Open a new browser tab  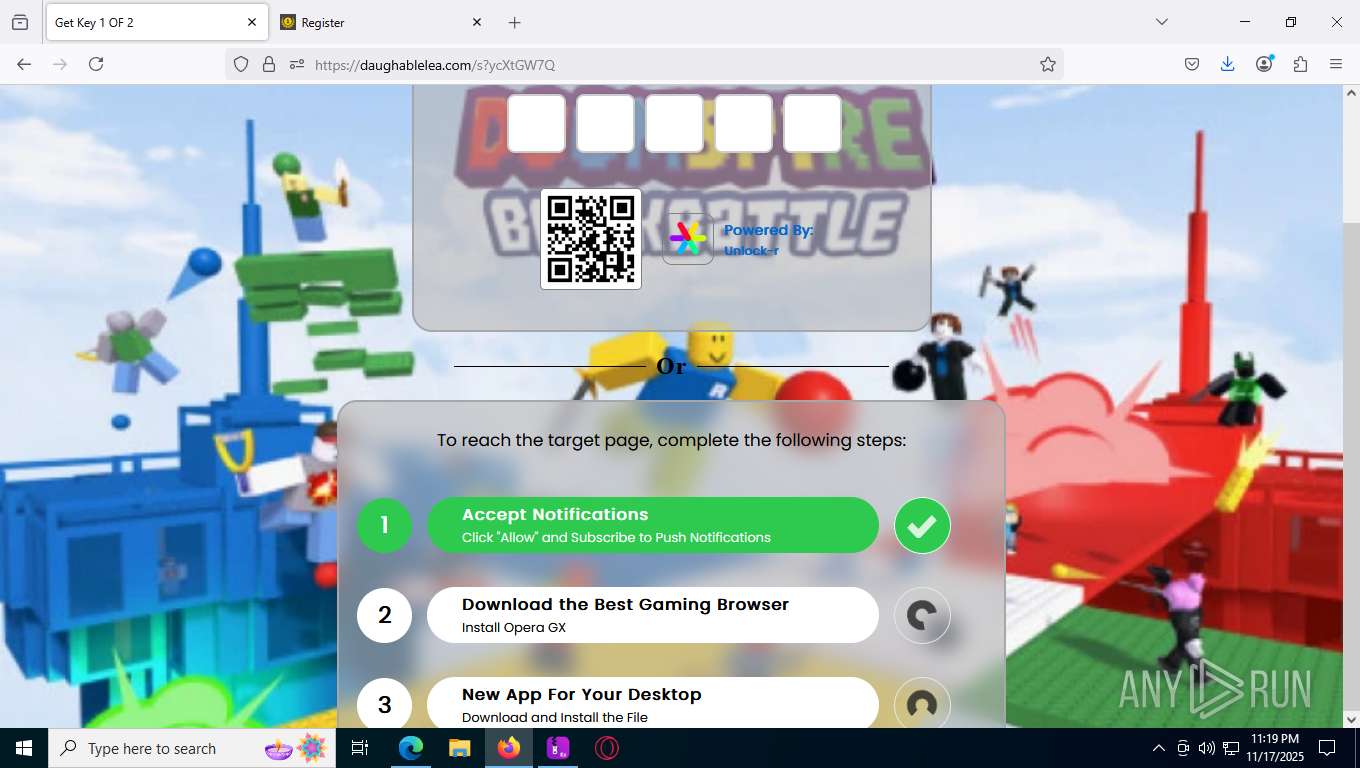(x=514, y=22)
